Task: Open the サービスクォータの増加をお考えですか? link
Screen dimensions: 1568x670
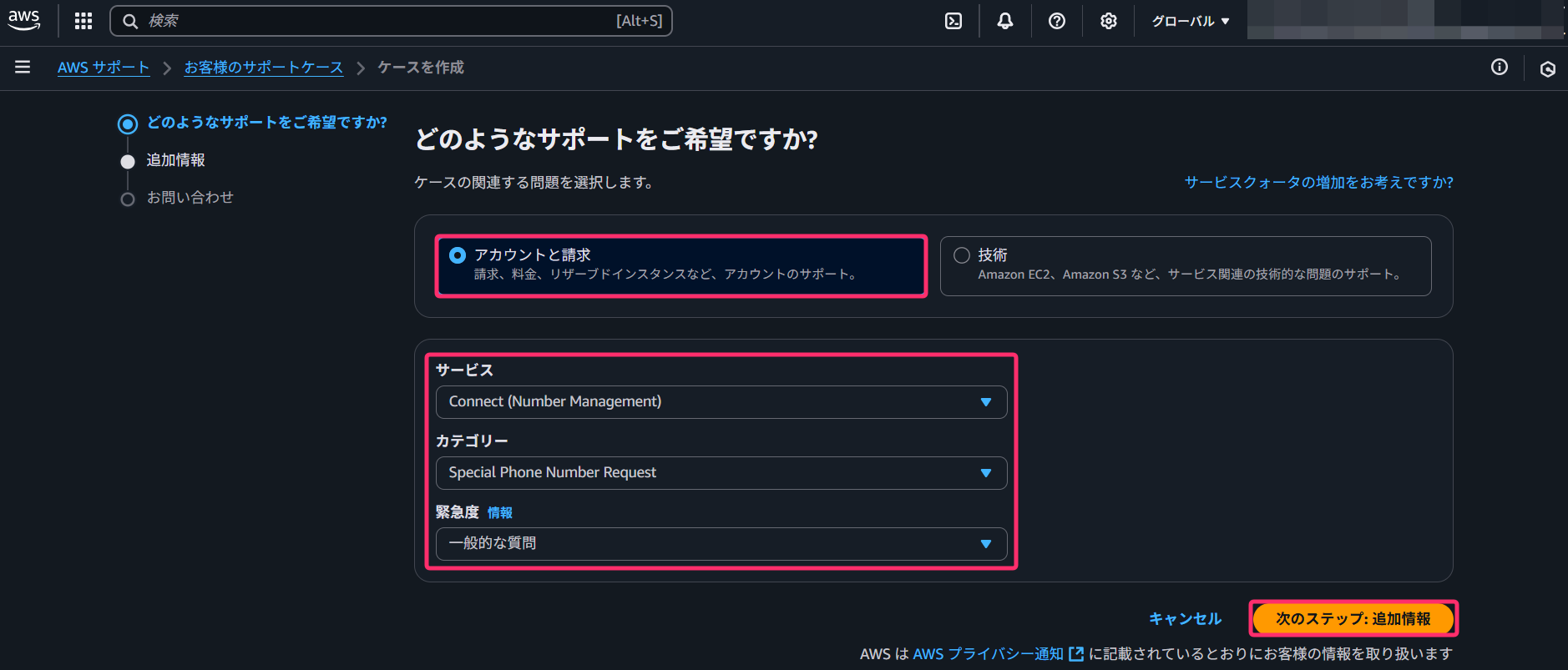Action: pos(1319,182)
